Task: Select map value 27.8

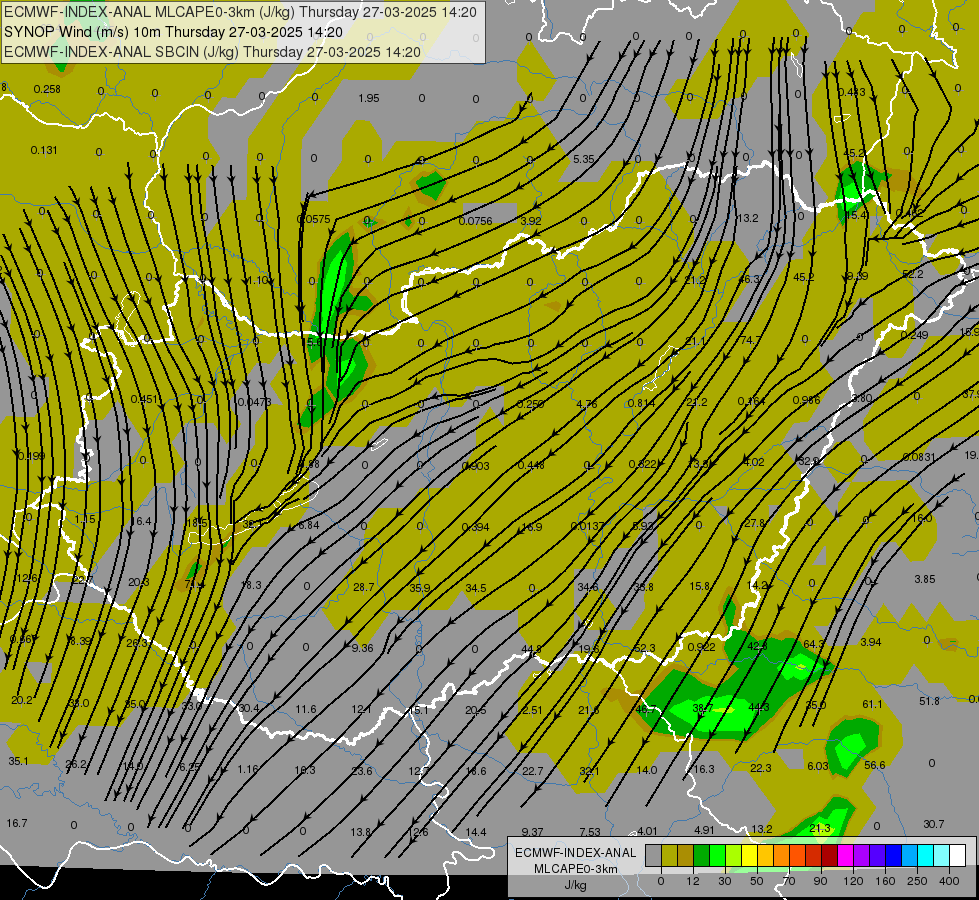Action: [754, 523]
